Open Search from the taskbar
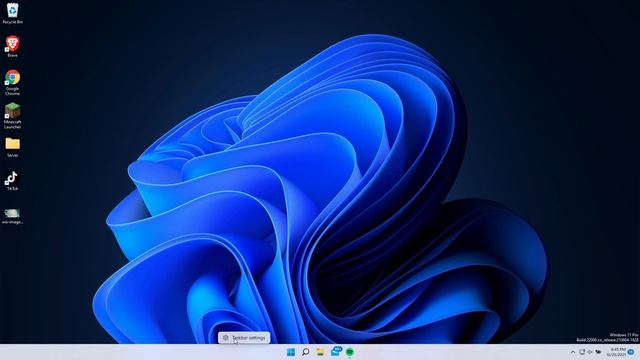The width and height of the screenshot is (640, 360). click(305, 352)
